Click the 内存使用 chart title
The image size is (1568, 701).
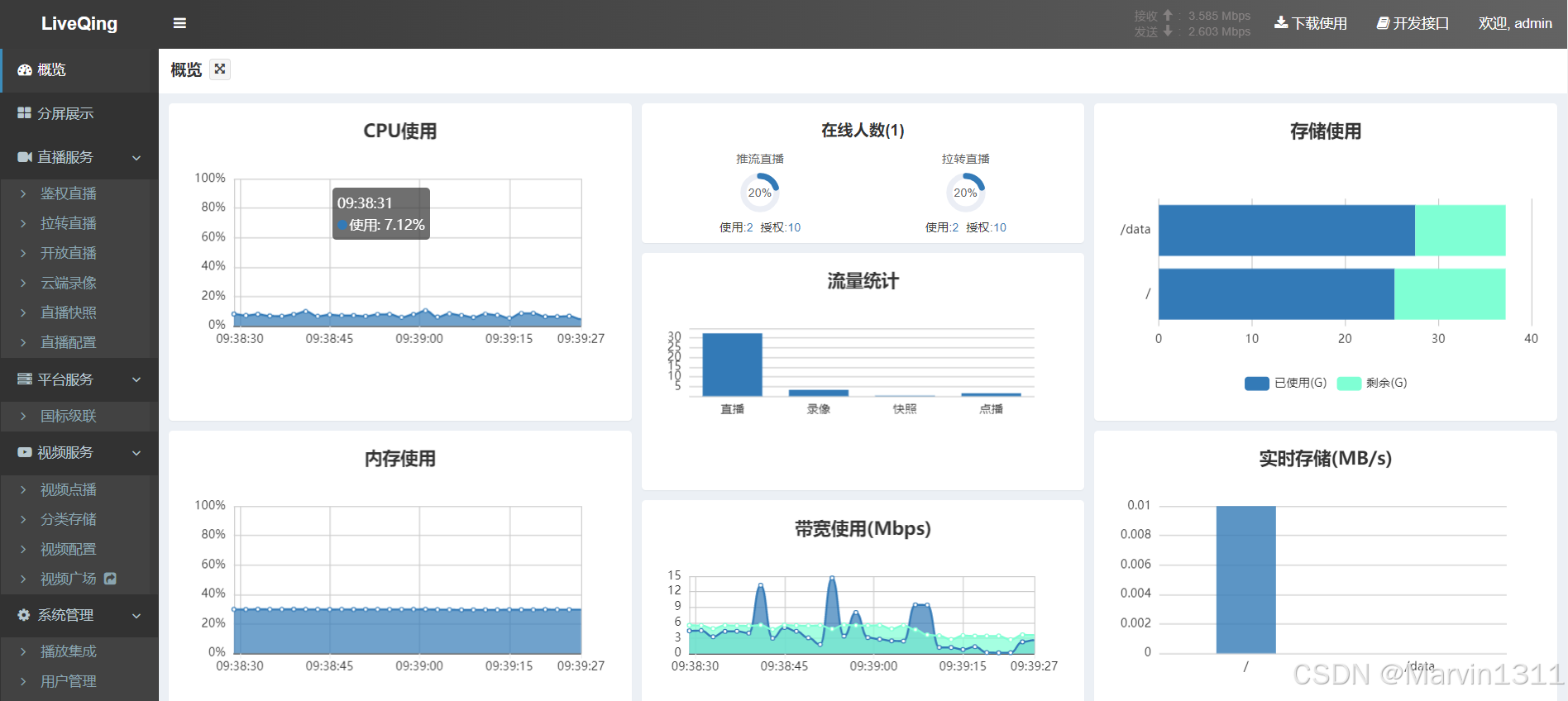point(400,459)
